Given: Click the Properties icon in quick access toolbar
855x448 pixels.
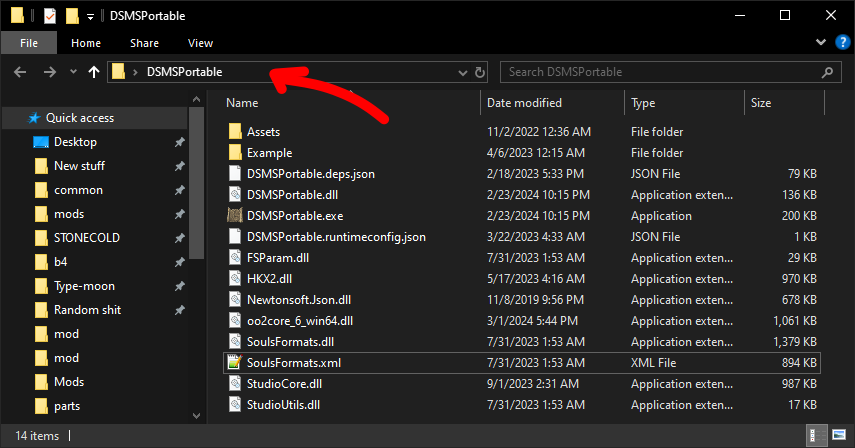Looking at the screenshot, I should pyautogui.click(x=48, y=16).
